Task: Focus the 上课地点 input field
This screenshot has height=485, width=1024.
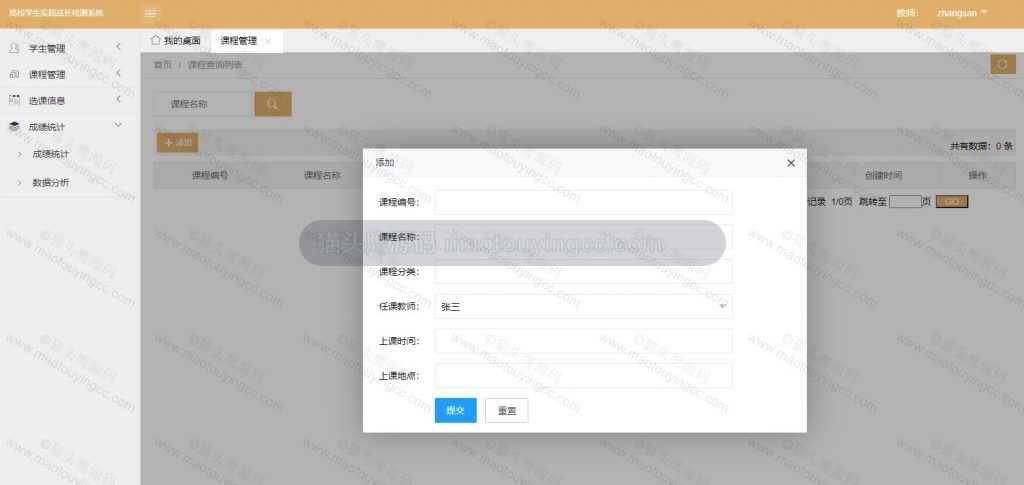Action: pyautogui.click(x=583, y=375)
